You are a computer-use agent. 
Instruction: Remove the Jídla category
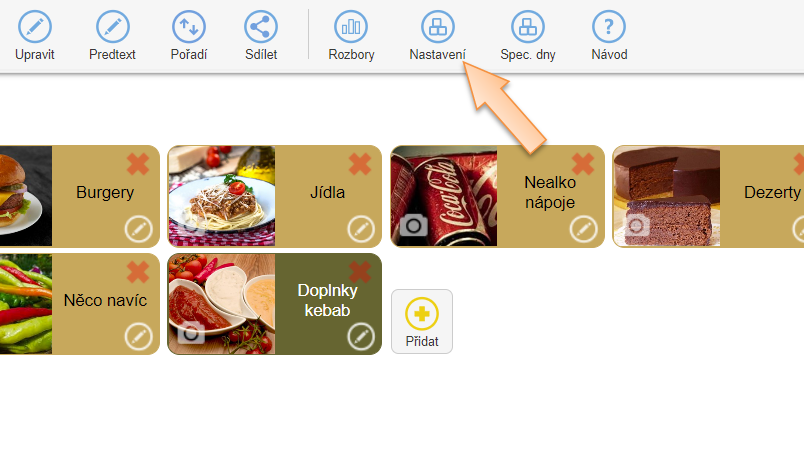click(x=360, y=164)
